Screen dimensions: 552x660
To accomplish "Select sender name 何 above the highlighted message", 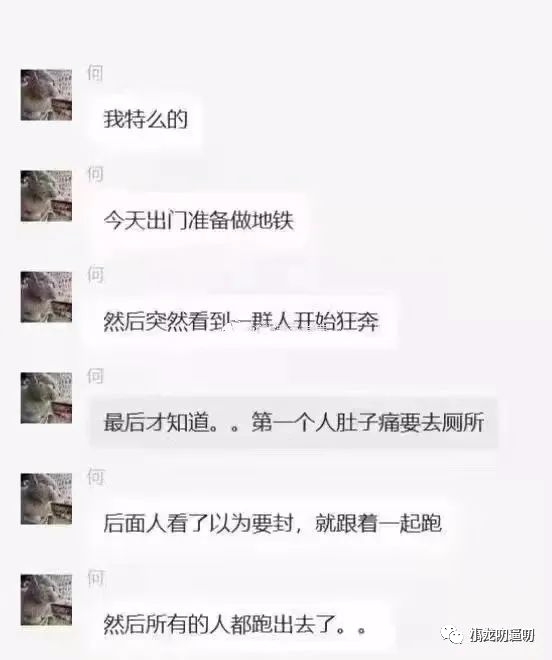I will click(95, 376).
